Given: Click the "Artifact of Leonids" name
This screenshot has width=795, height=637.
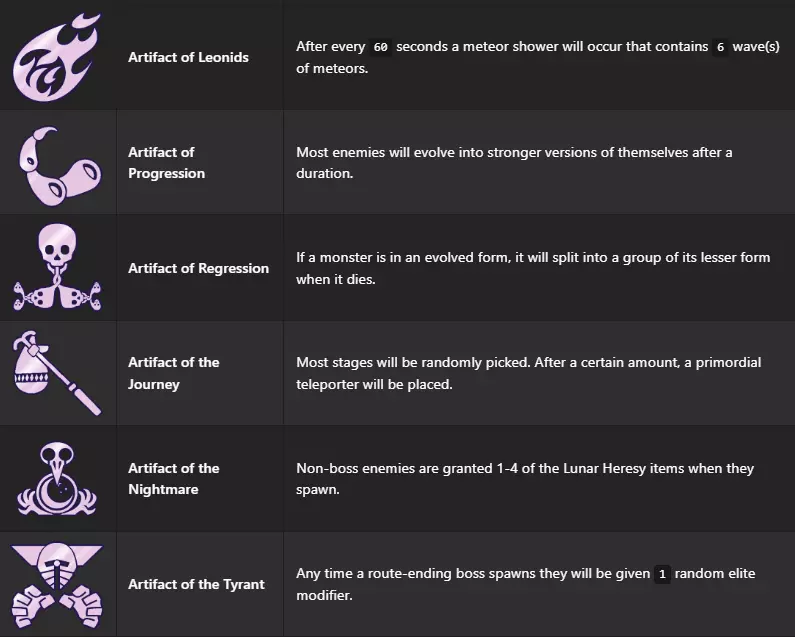Looking at the screenshot, I should [x=188, y=57].
